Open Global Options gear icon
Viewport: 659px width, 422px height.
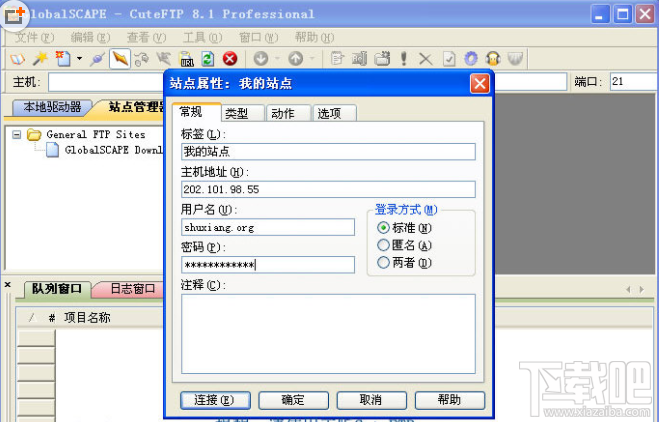471,59
